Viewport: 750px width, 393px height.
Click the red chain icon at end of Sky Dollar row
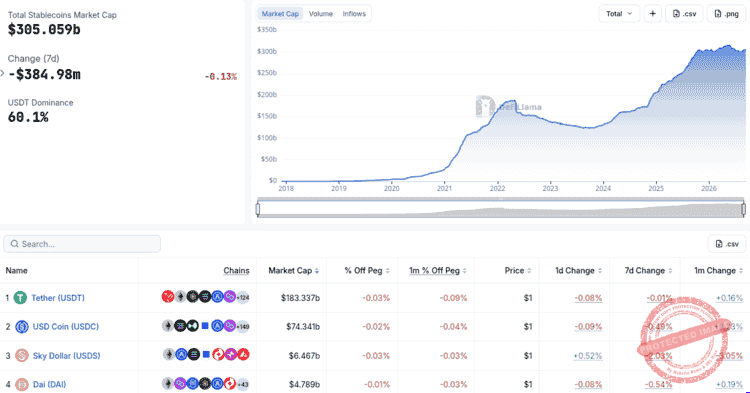point(243,355)
